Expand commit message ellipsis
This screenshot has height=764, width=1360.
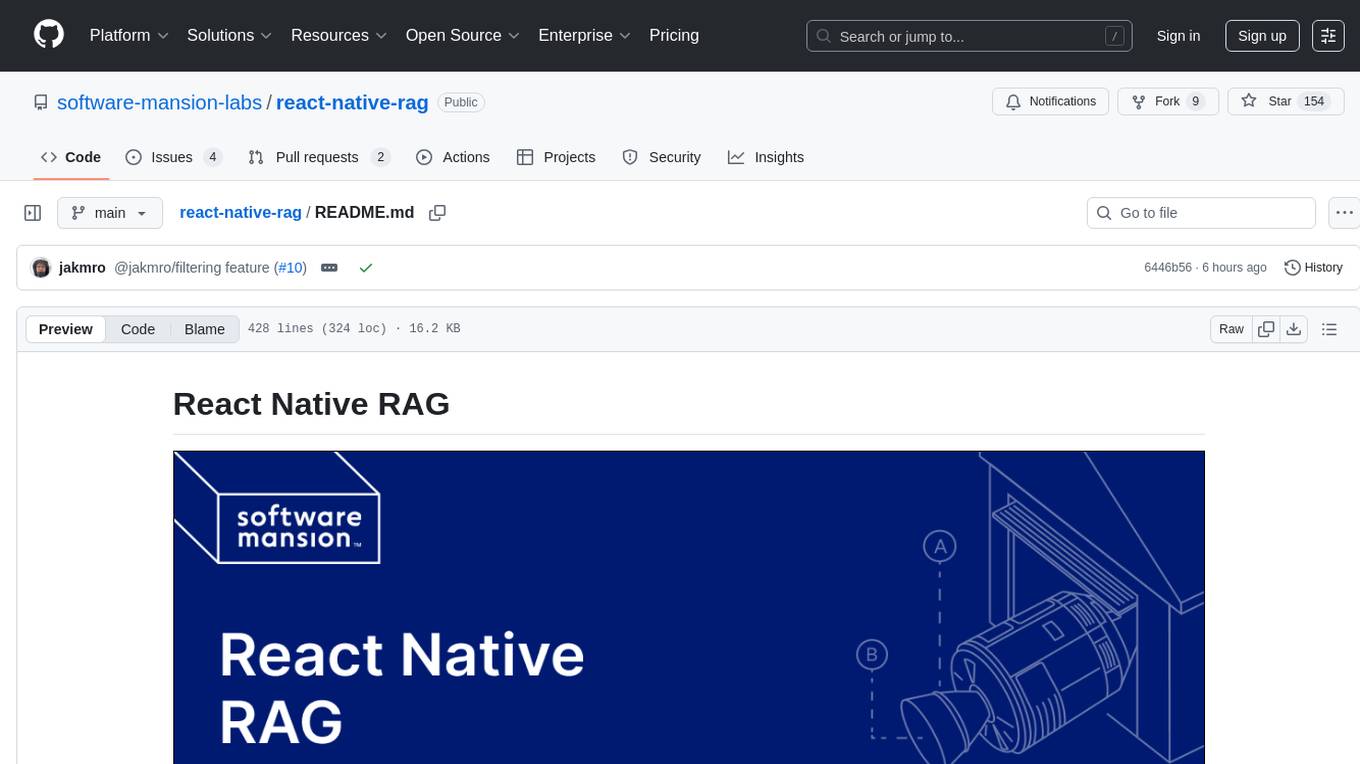click(329, 268)
